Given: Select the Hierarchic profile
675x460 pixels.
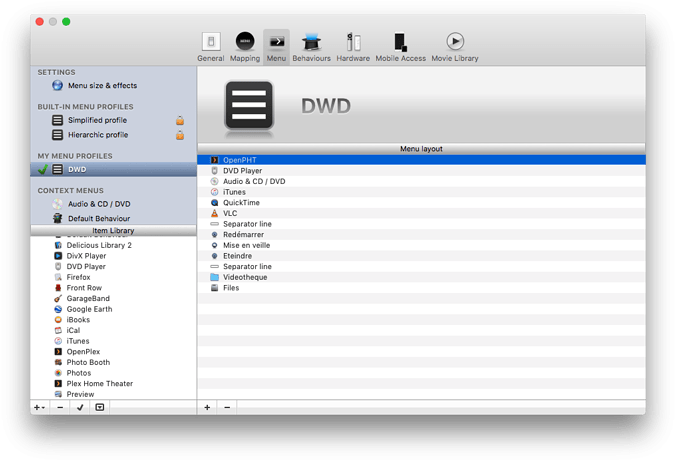Looking at the screenshot, I should [x=113, y=135].
